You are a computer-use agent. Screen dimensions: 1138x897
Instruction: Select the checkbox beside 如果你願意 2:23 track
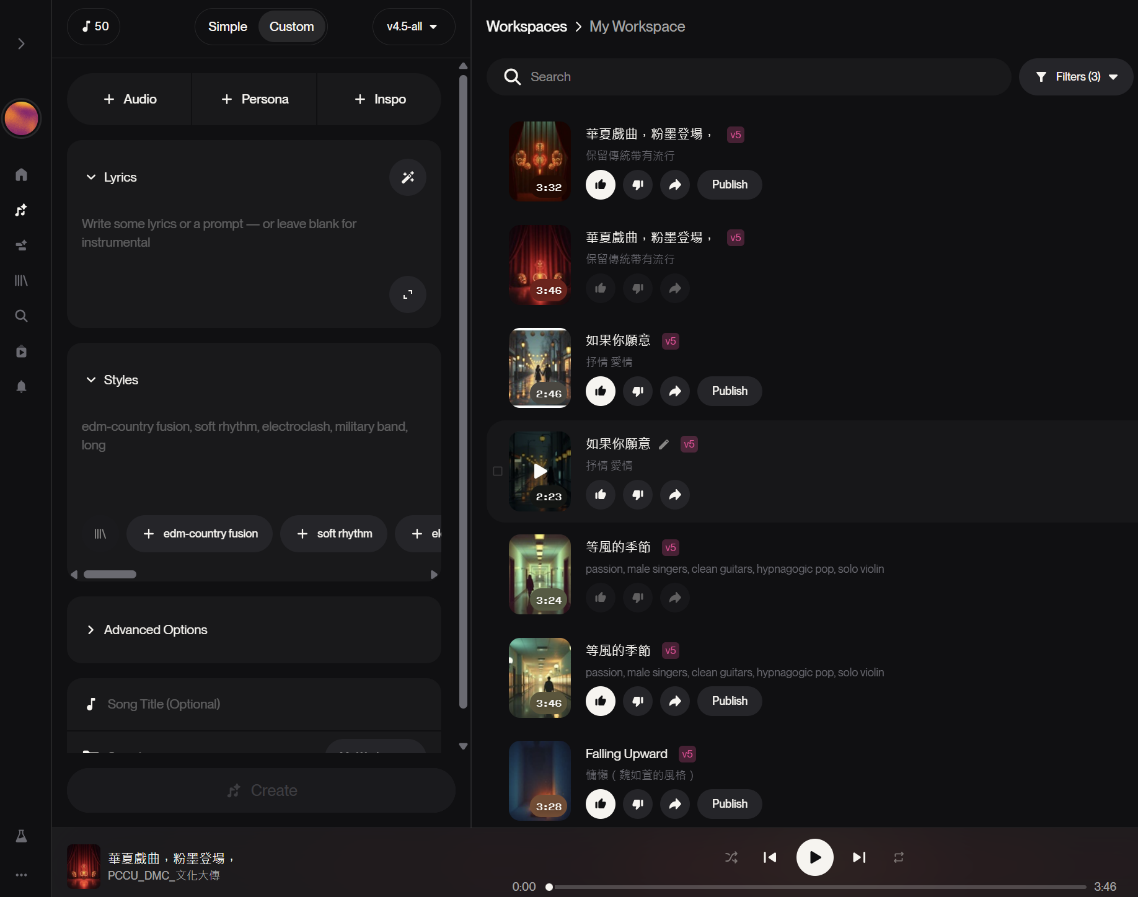point(498,471)
